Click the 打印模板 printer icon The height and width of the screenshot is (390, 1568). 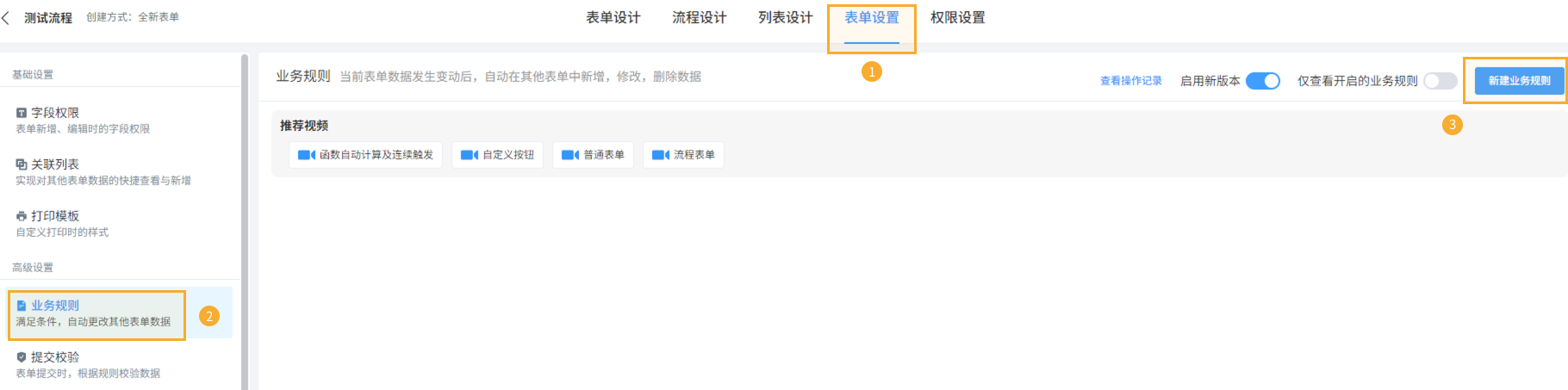pos(22,216)
